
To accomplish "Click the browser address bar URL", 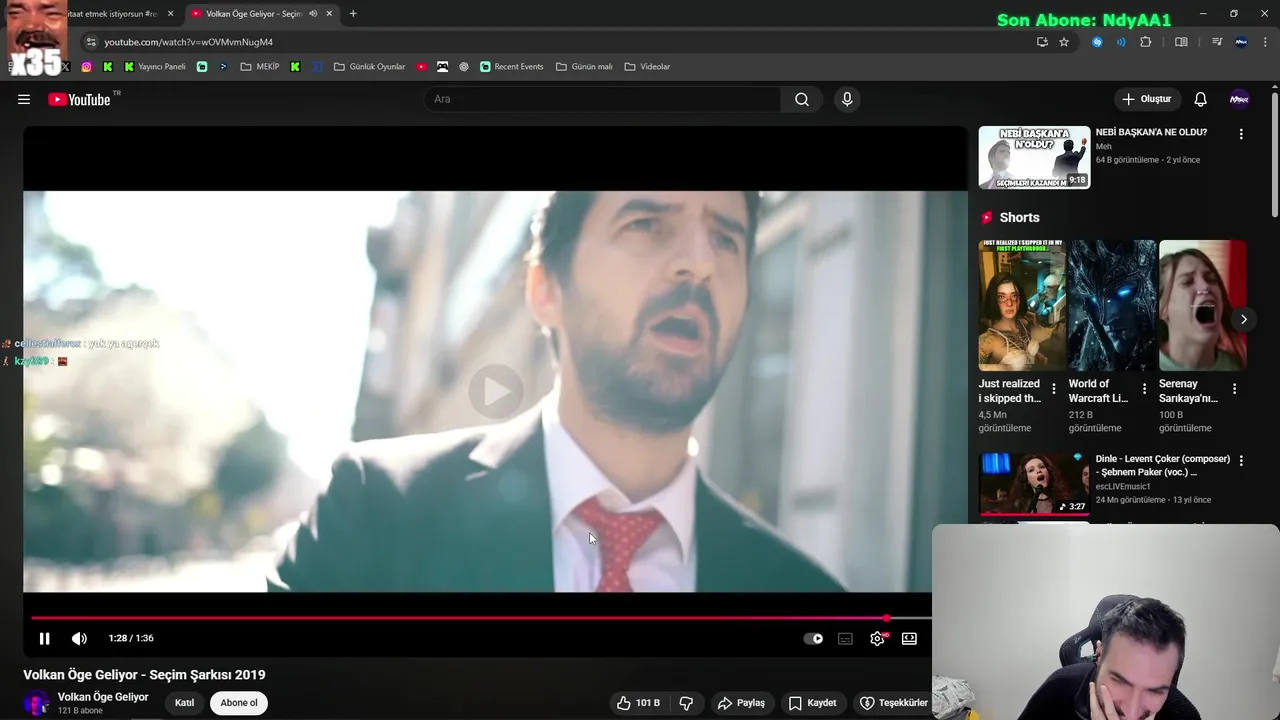I will 189,42.
